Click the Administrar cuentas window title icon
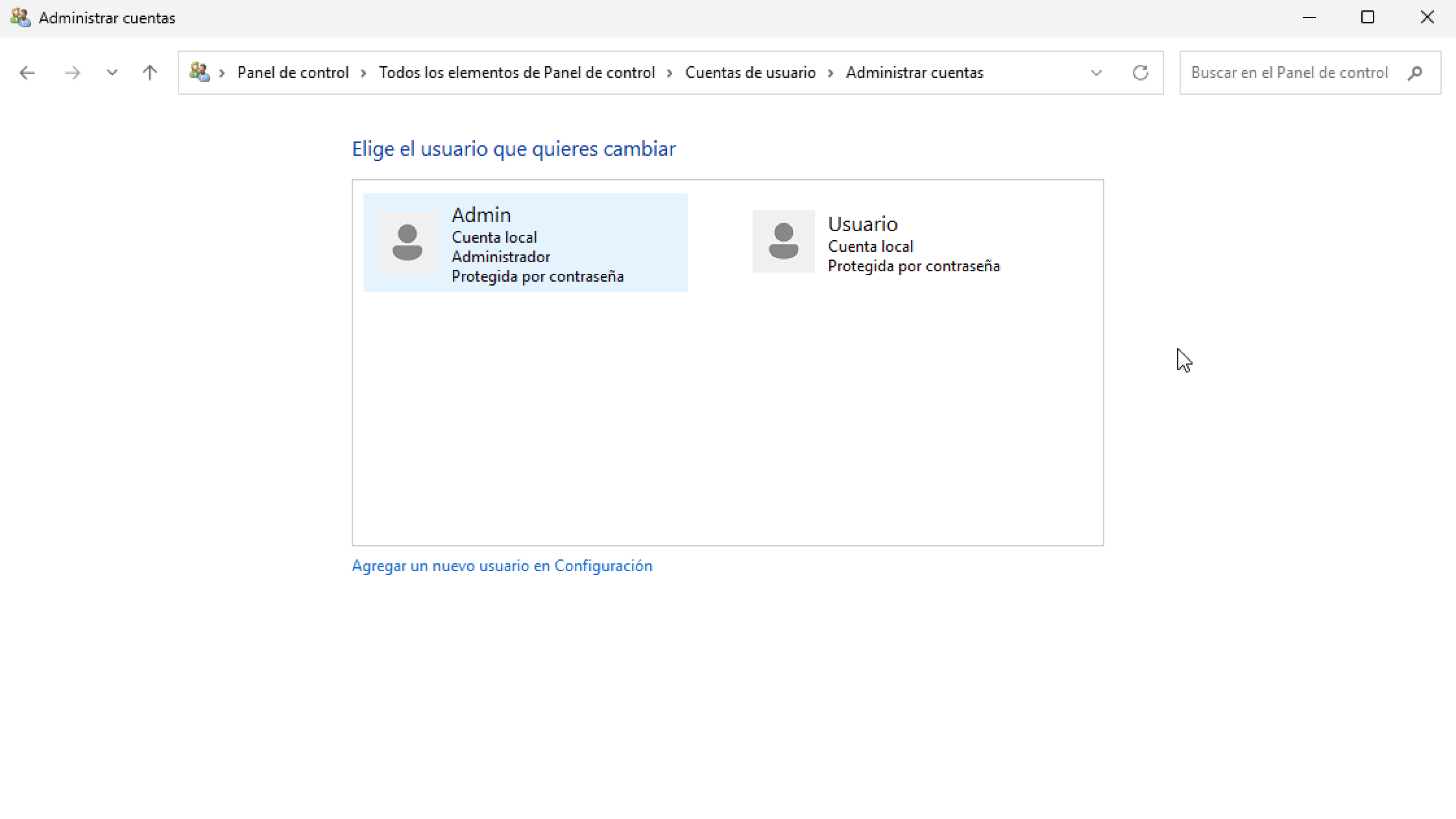Screen dimensions: 1456x819 coord(21,18)
